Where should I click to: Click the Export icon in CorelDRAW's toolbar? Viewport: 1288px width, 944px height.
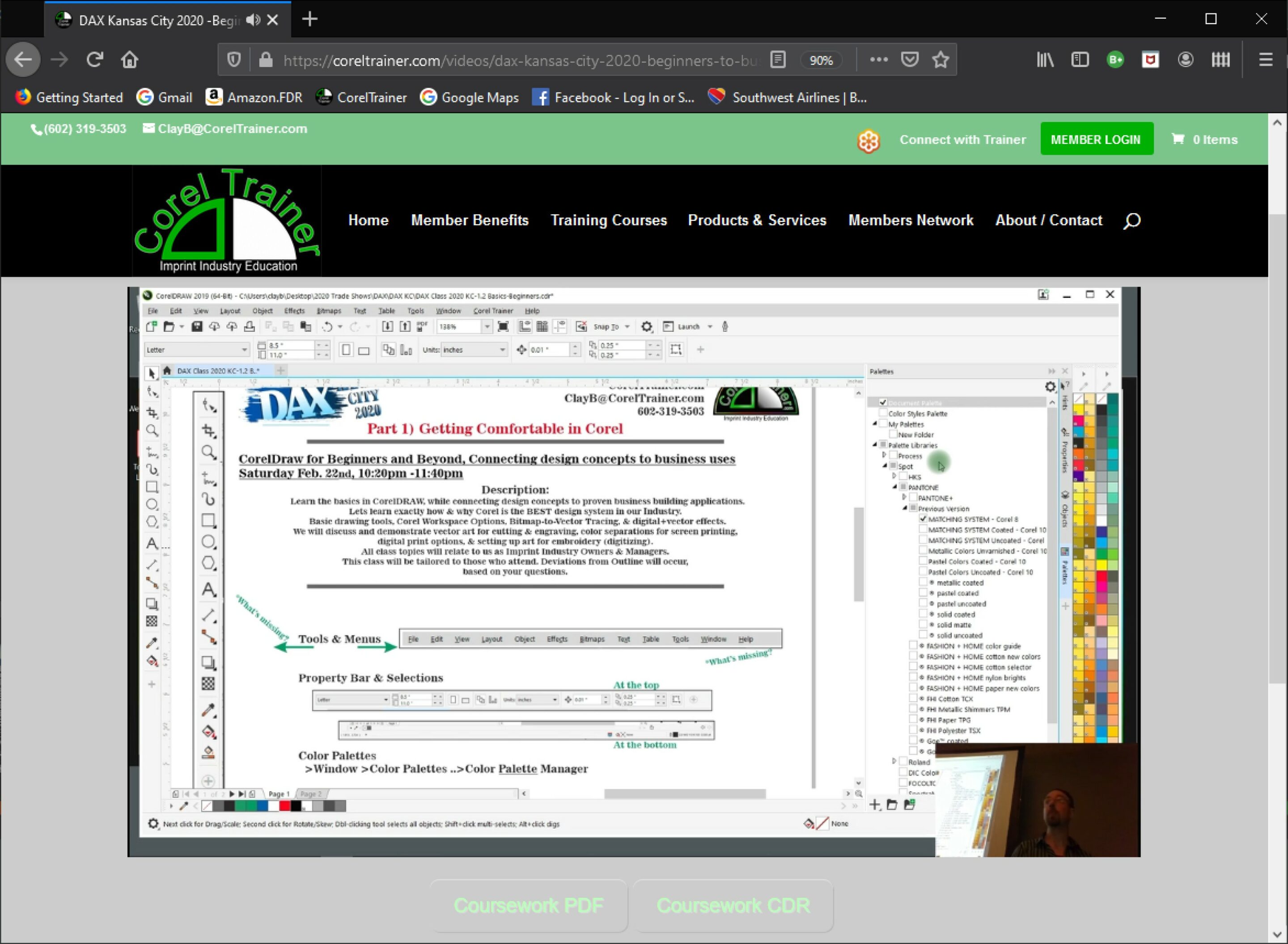click(x=405, y=326)
